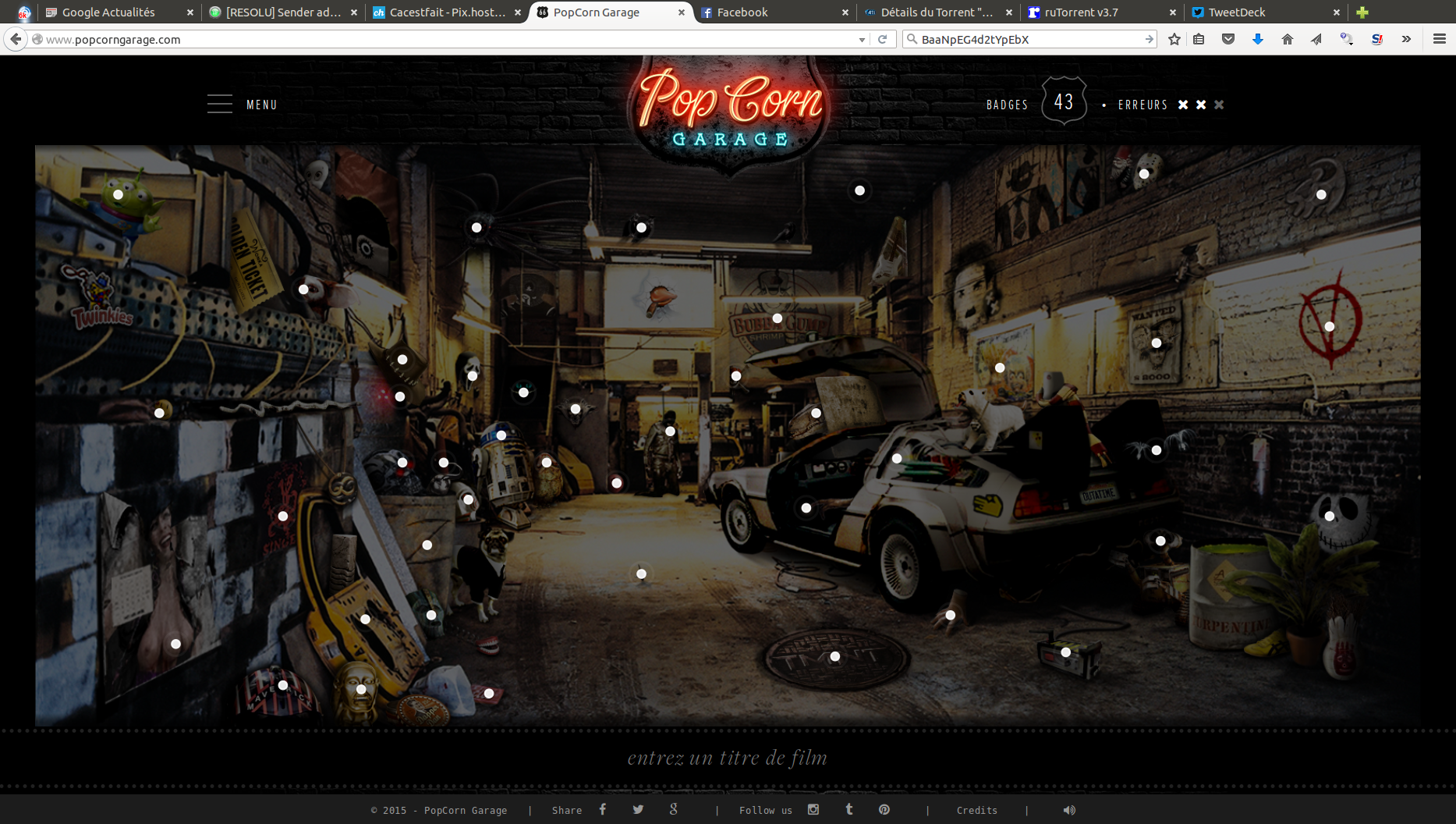This screenshot has height=824, width=1456.
Task: Open the hamburger MENU icon
Action: pyautogui.click(x=220, y=104)
